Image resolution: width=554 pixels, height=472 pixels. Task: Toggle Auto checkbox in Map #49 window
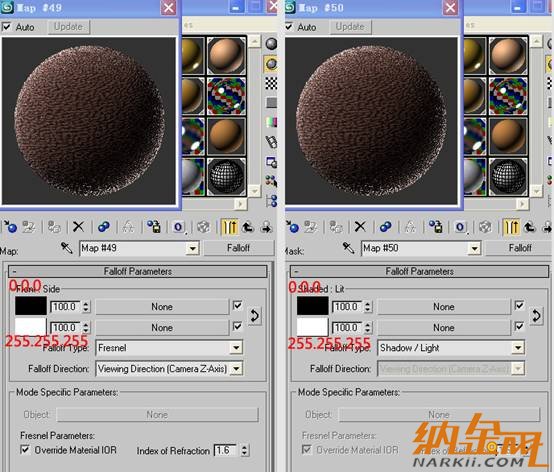[7, 27]
